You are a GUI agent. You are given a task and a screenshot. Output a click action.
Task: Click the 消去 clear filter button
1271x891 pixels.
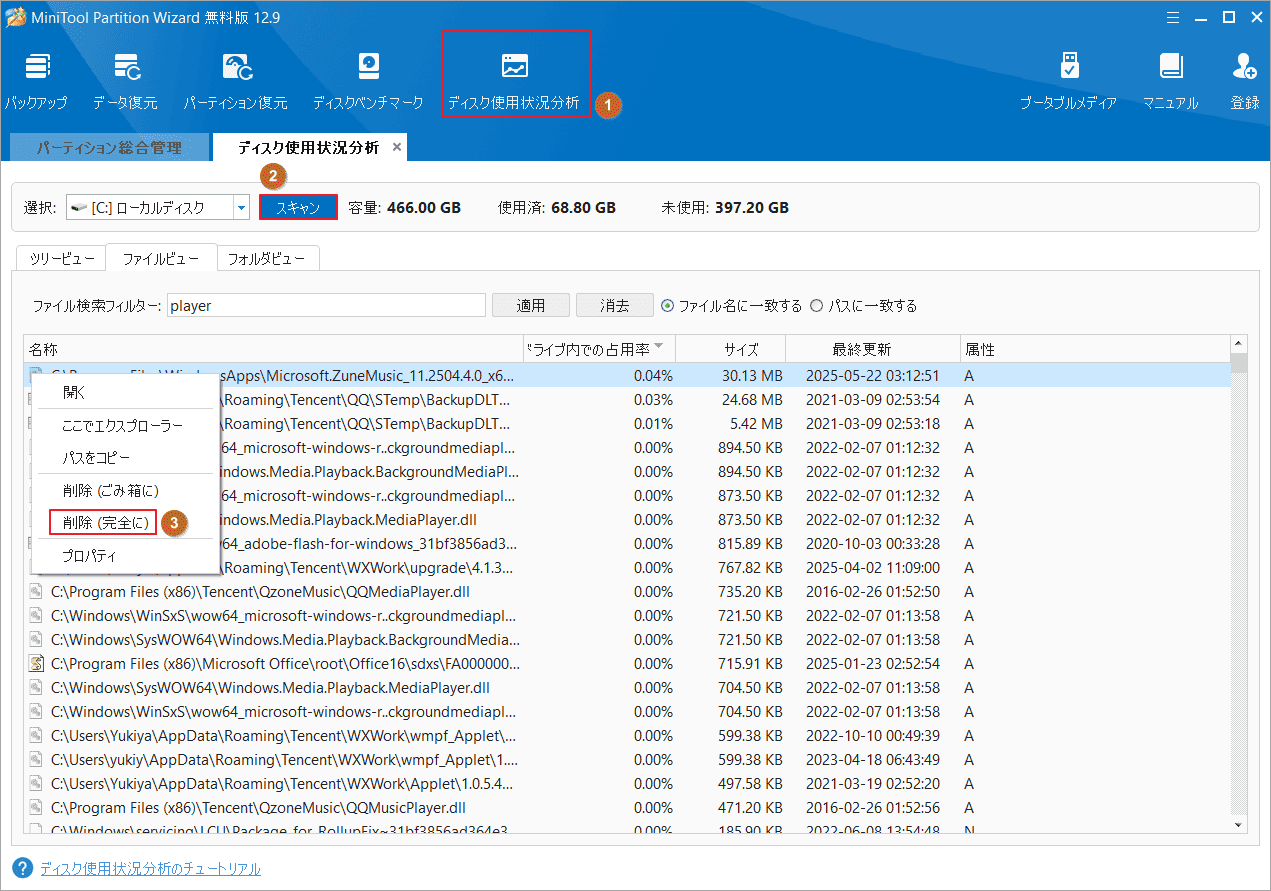click(615, 305)
